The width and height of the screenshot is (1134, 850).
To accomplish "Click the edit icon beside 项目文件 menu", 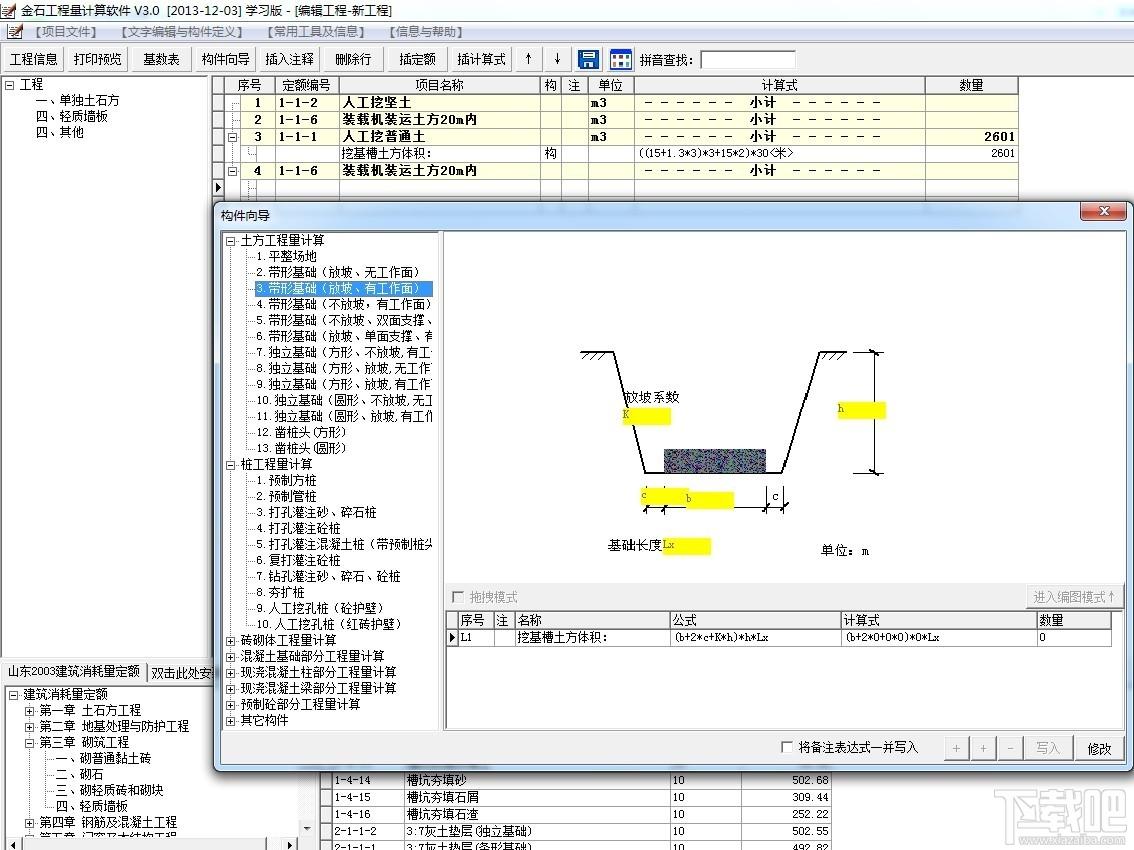I will (14, 32).
